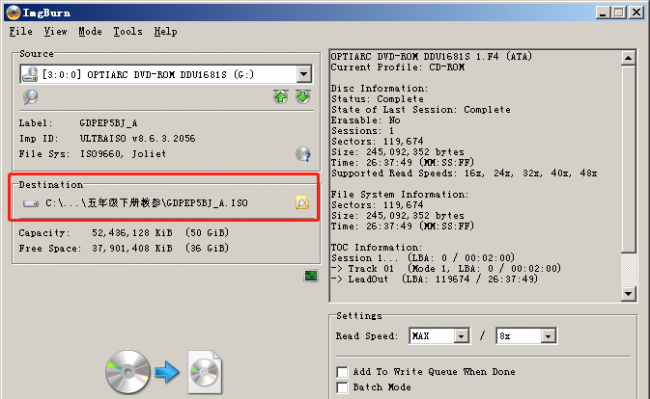650x399 pixels.
Task: Click the info panel scrollbar thumb
Action: click(628, 159)
